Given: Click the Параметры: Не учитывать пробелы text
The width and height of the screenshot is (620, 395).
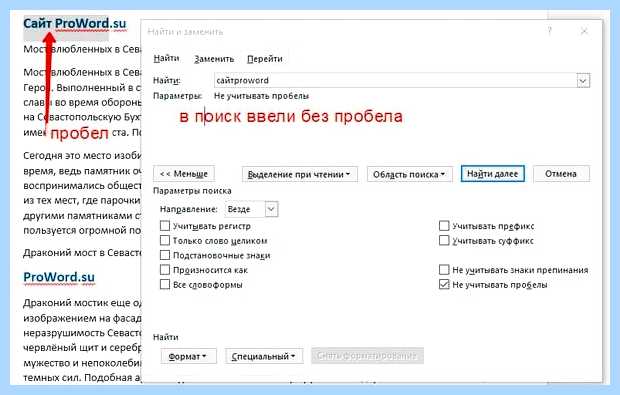Looking at the screenshot, I should tap(231, 96).
